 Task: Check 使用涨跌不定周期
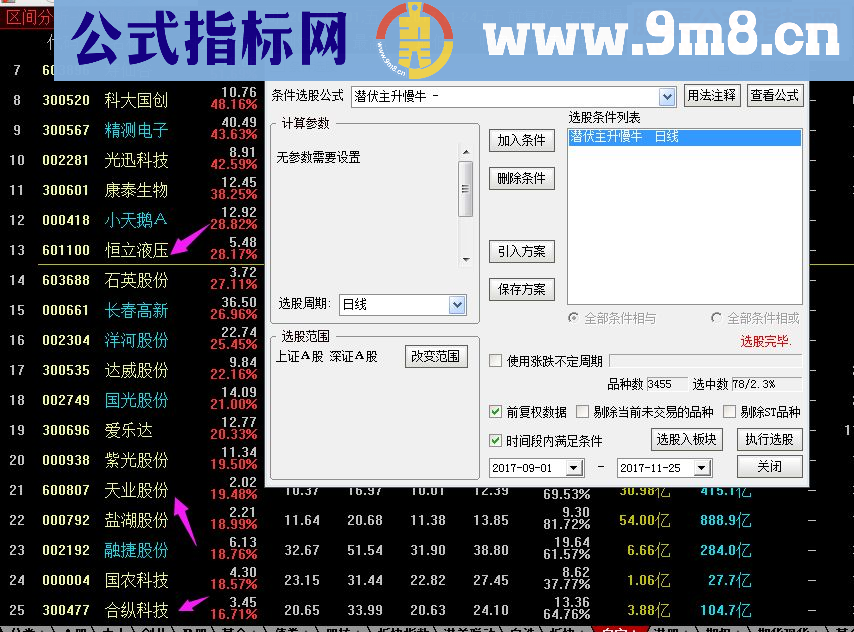tap(495, 361)
